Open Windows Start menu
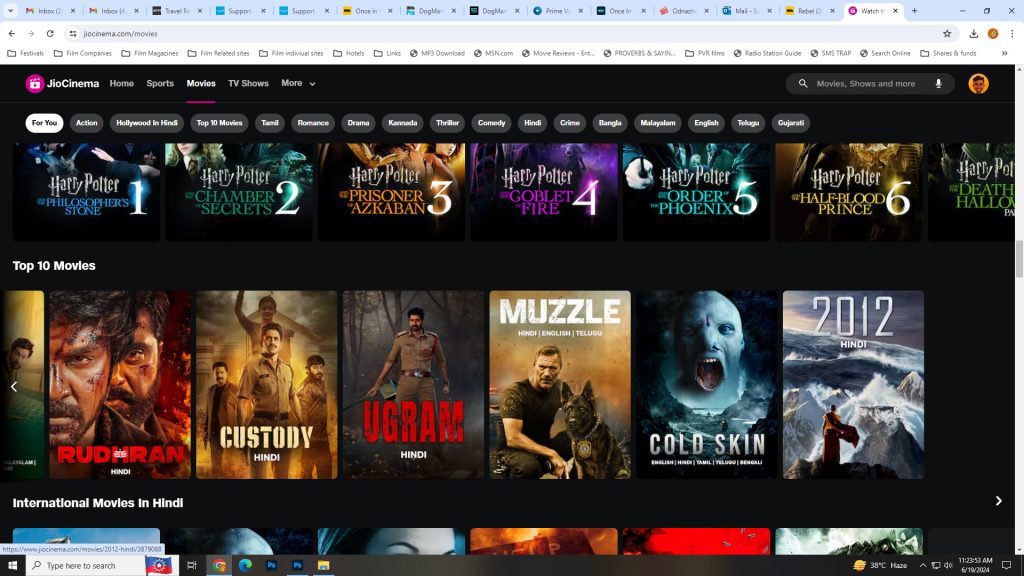The width and height of the screenshot is (1024, 576). 12,566
